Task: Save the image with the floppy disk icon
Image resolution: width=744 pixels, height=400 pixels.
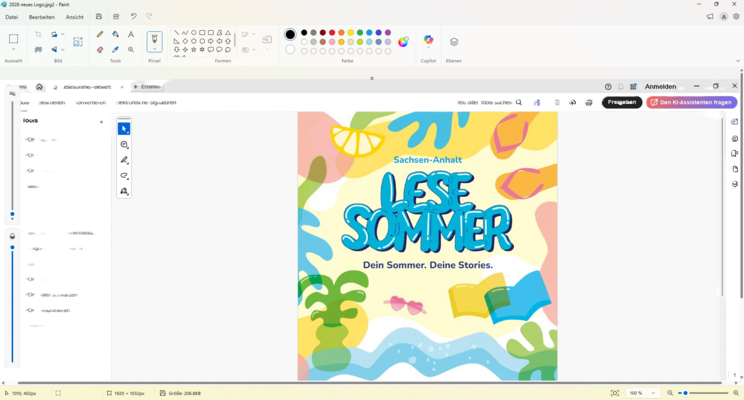Action: click(99, 17)
